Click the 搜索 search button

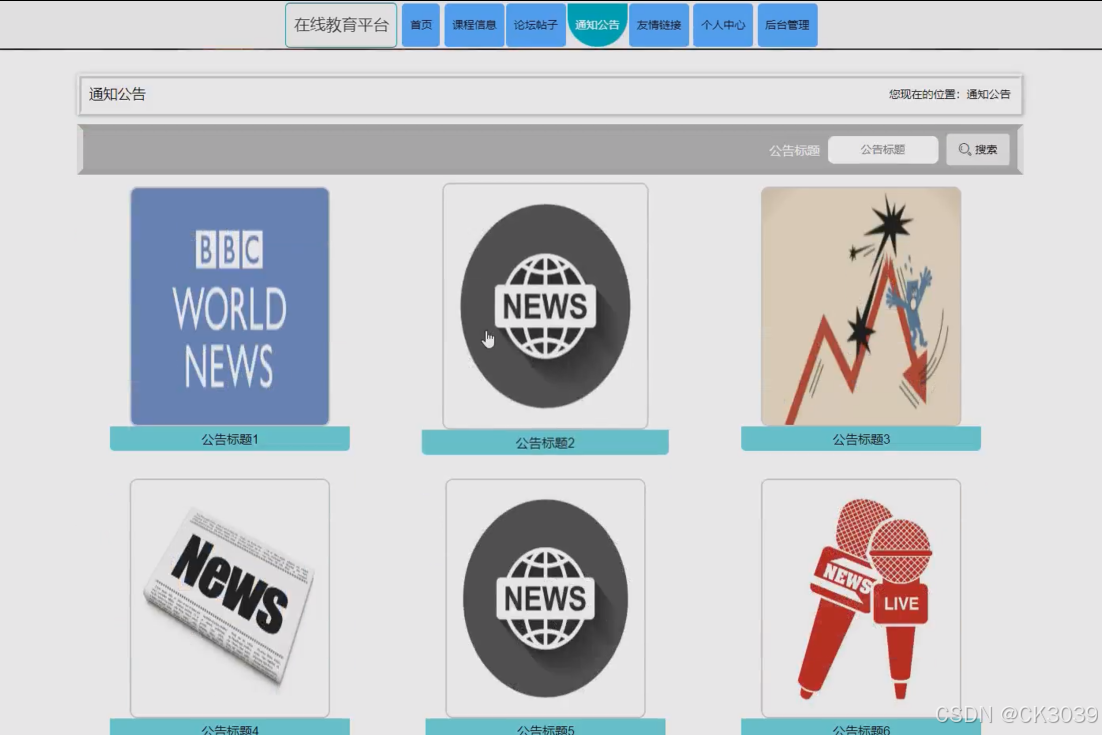point(978,150)
